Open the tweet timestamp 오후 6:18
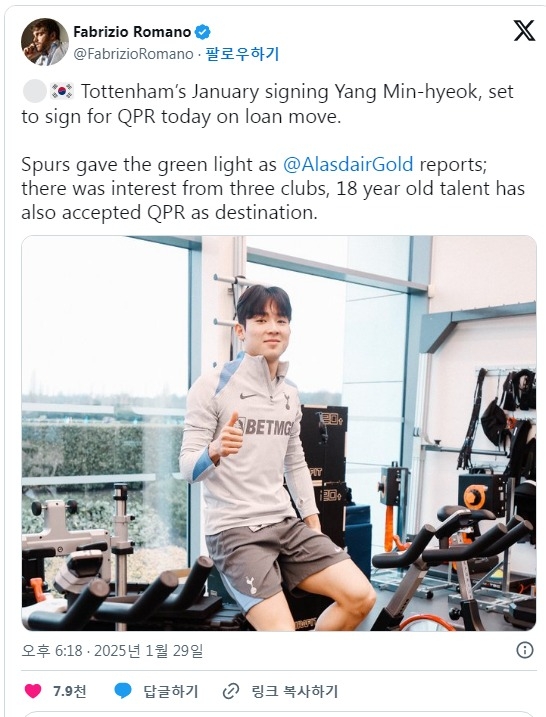 coord(52,650)
